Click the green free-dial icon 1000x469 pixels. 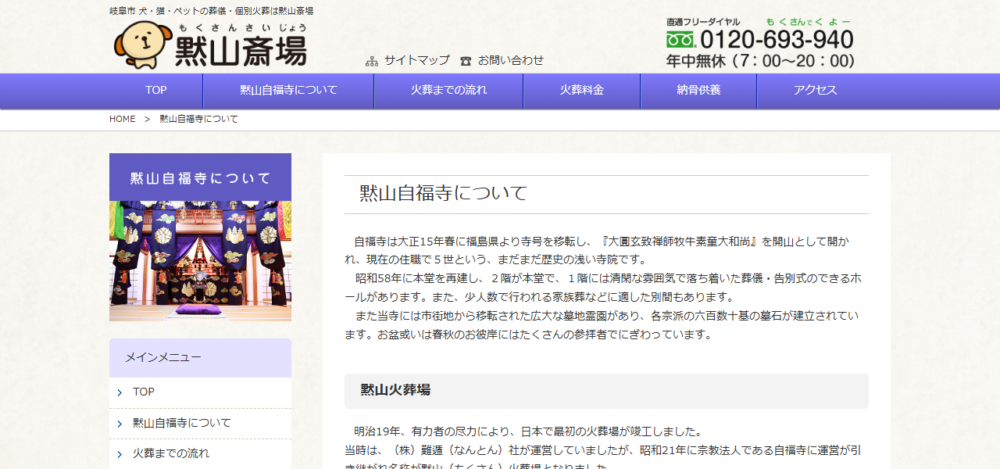click(x=680, y=40)
